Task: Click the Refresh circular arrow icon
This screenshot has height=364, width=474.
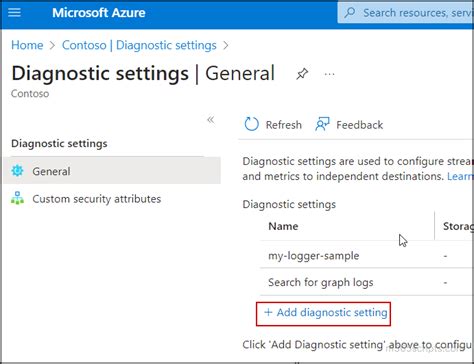Action: tap(251, 124)
